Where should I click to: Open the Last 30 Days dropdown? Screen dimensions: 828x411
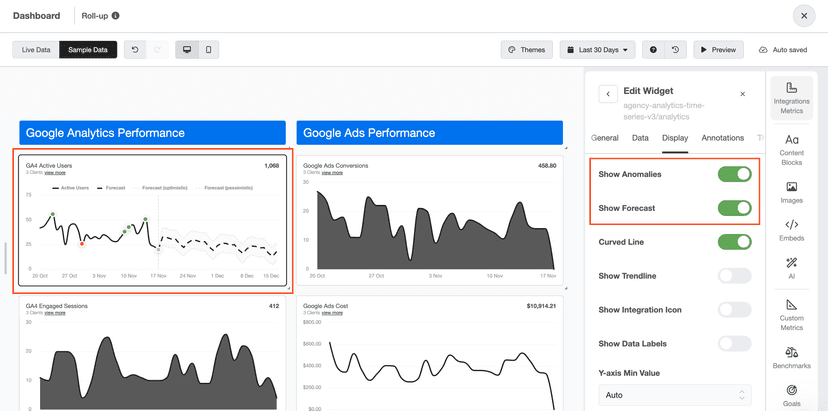point(598,50)
